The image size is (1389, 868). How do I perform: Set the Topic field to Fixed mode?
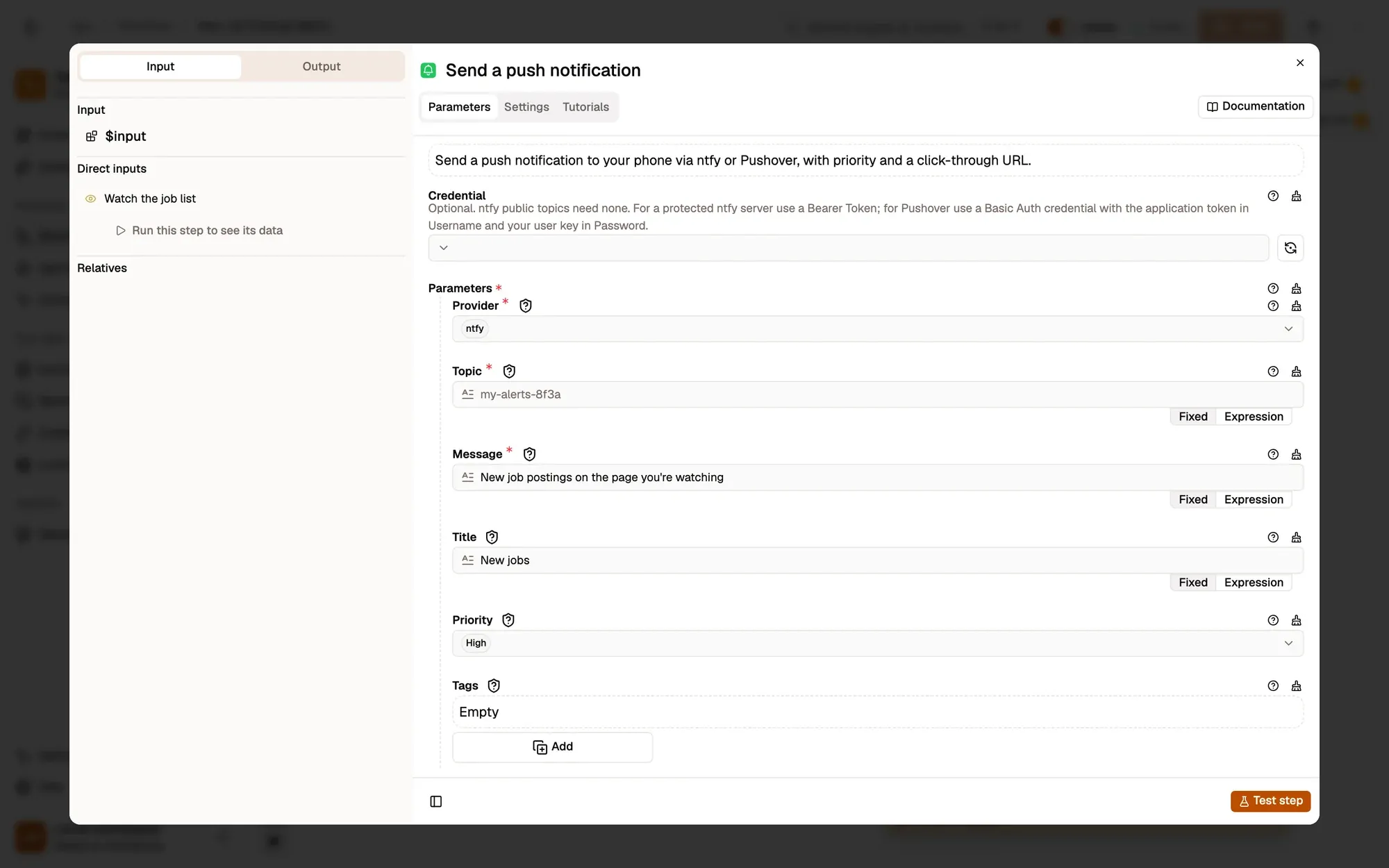(1193, 417)
